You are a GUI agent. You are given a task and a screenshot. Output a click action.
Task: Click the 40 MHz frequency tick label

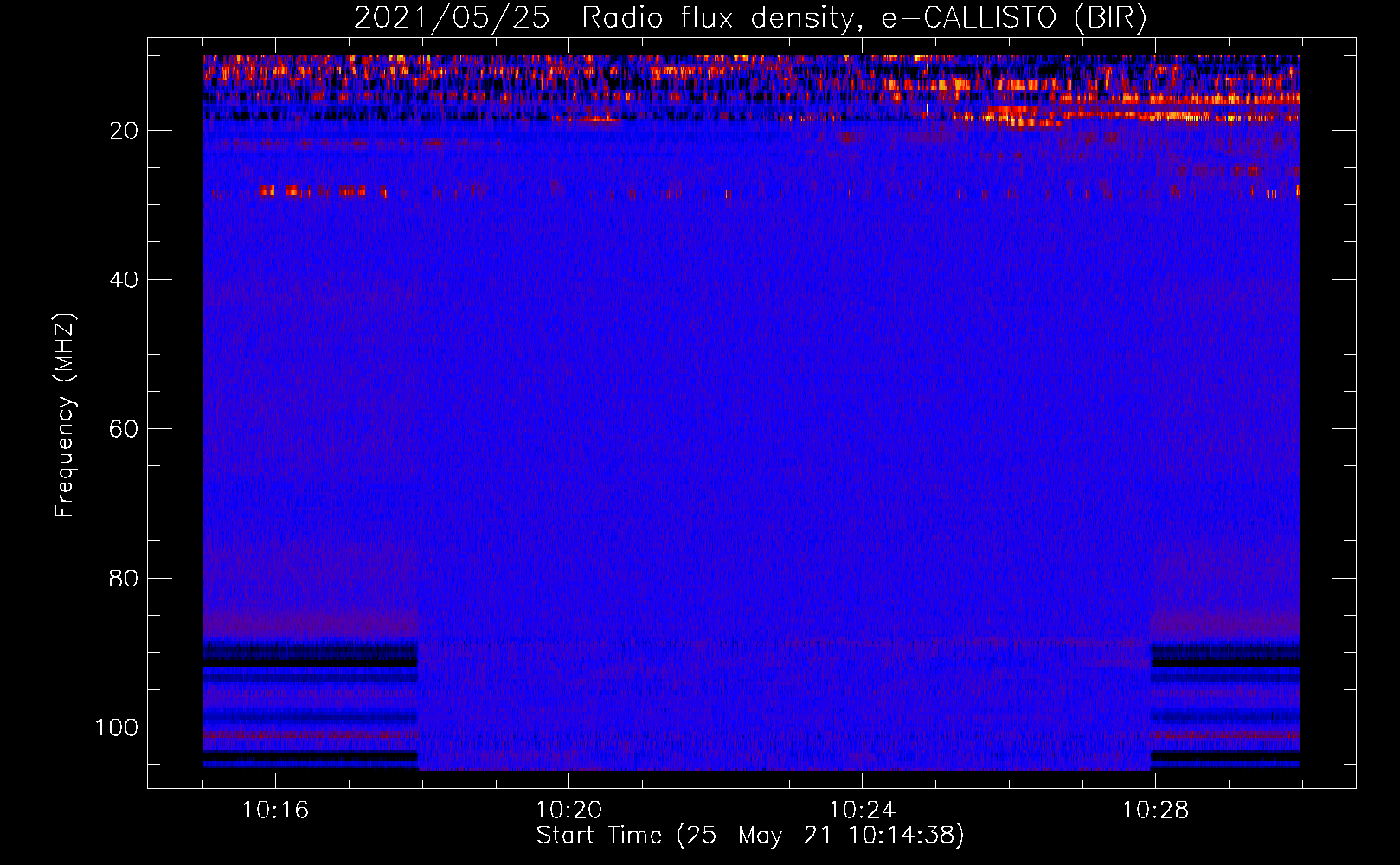click(124, 280)
